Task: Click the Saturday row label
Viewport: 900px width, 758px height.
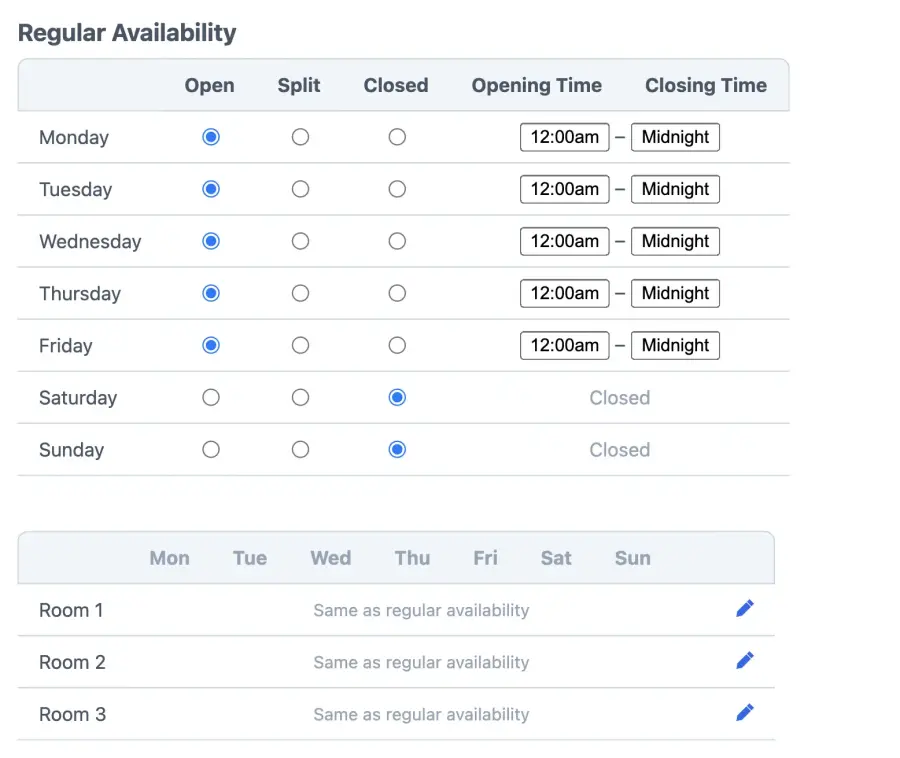Action: click(x=78, y=398)
